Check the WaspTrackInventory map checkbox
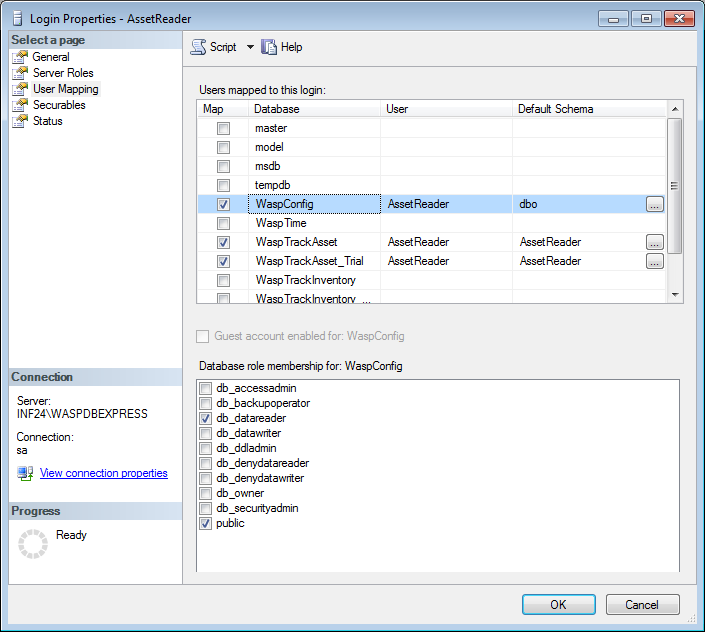Image resolution: width=705 pixels, height=632 pixels. [x=223, y=280]
